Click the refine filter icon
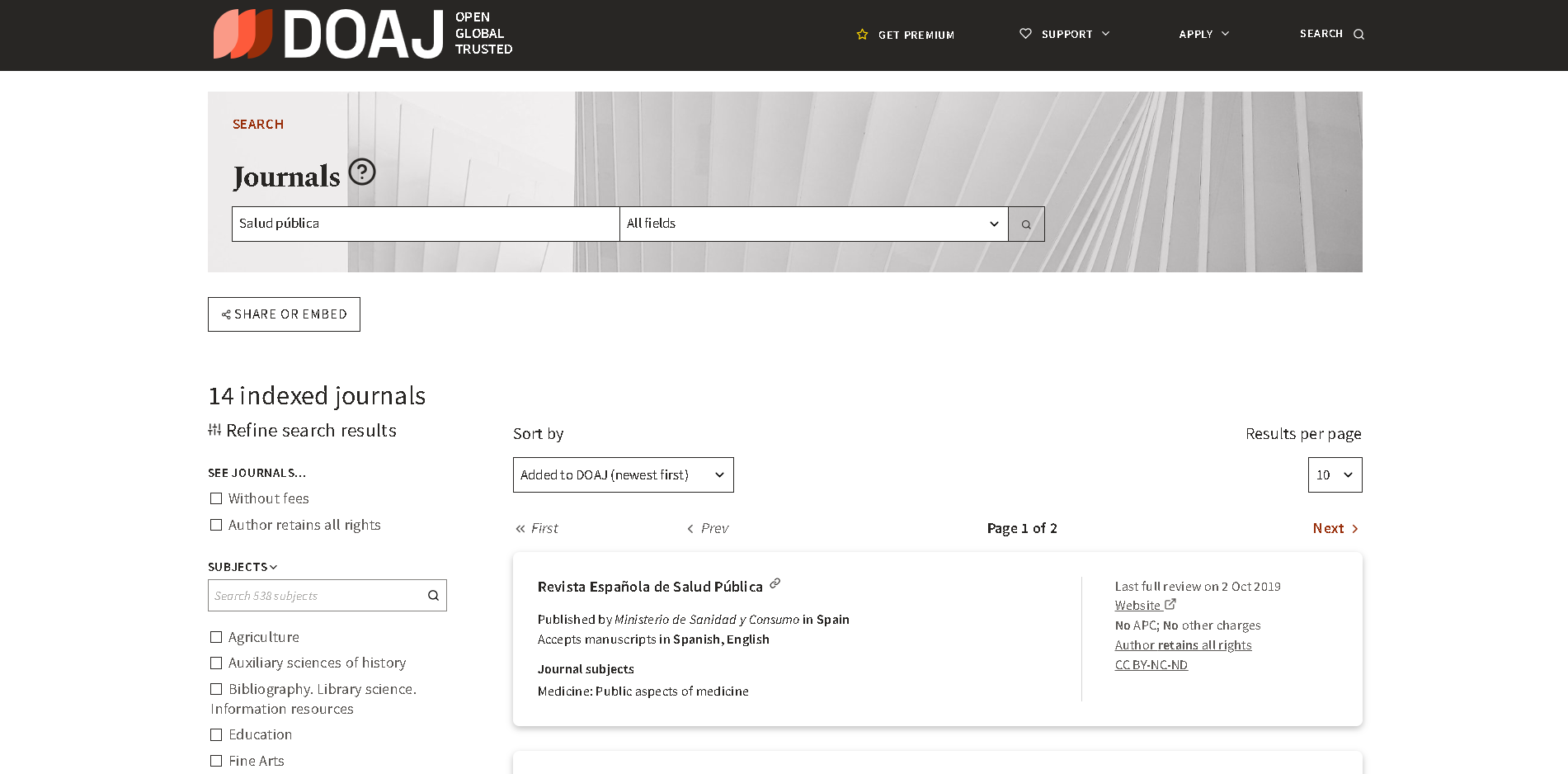The height and width of the screenshot is (774, 1568). [214, 430]
